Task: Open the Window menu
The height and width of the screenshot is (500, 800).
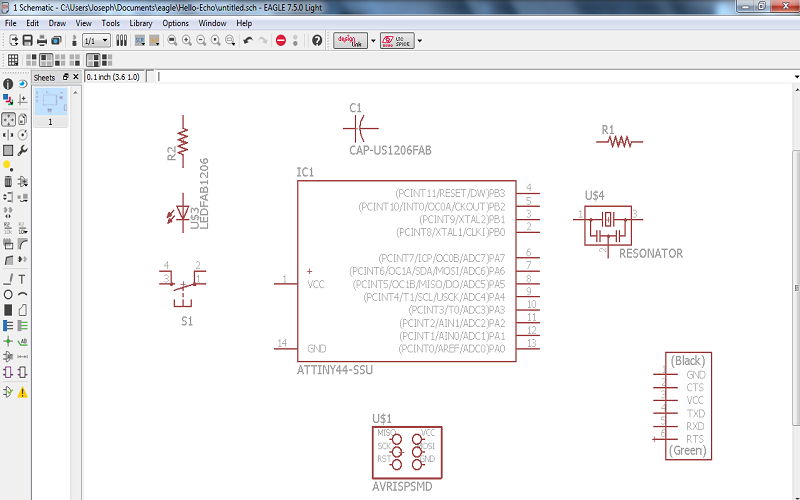Action: click(x=212, y=23)
